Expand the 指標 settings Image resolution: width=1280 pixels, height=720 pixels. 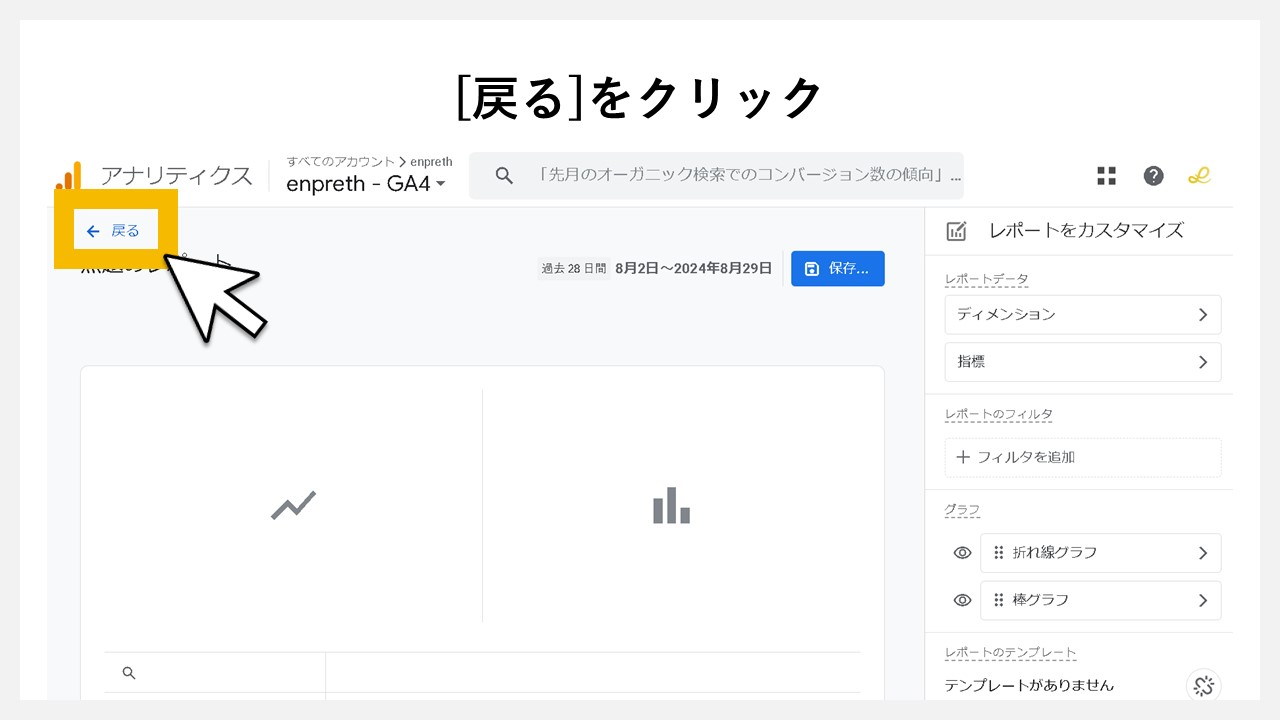click(x=1083, y=362)
